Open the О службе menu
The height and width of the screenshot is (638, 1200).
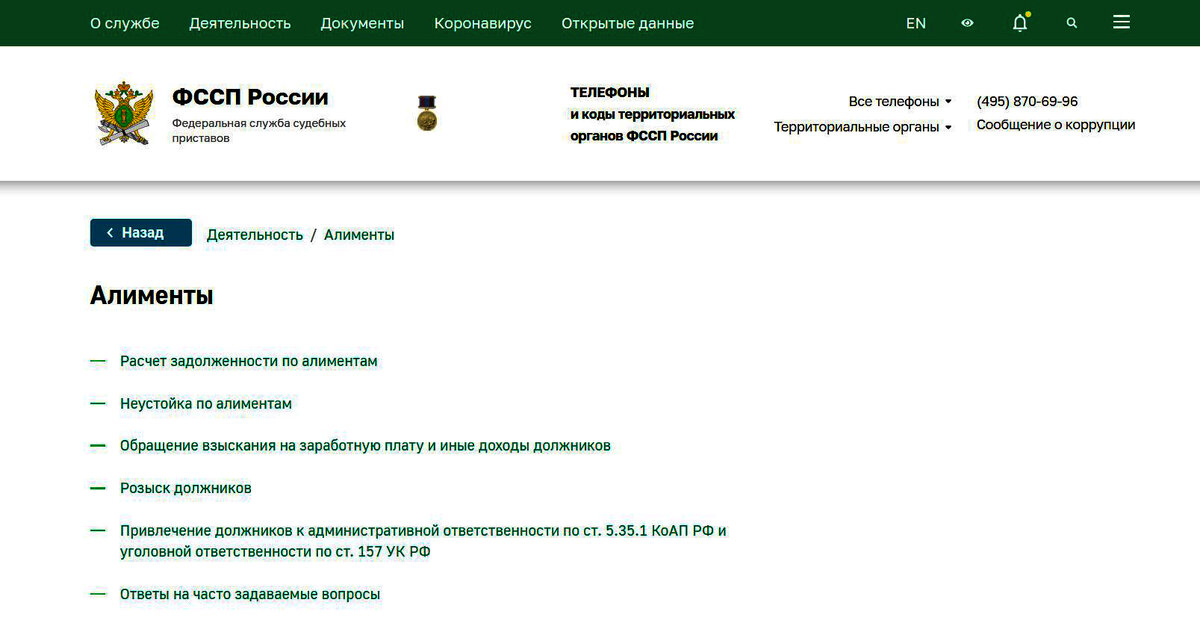pos(125,23)
